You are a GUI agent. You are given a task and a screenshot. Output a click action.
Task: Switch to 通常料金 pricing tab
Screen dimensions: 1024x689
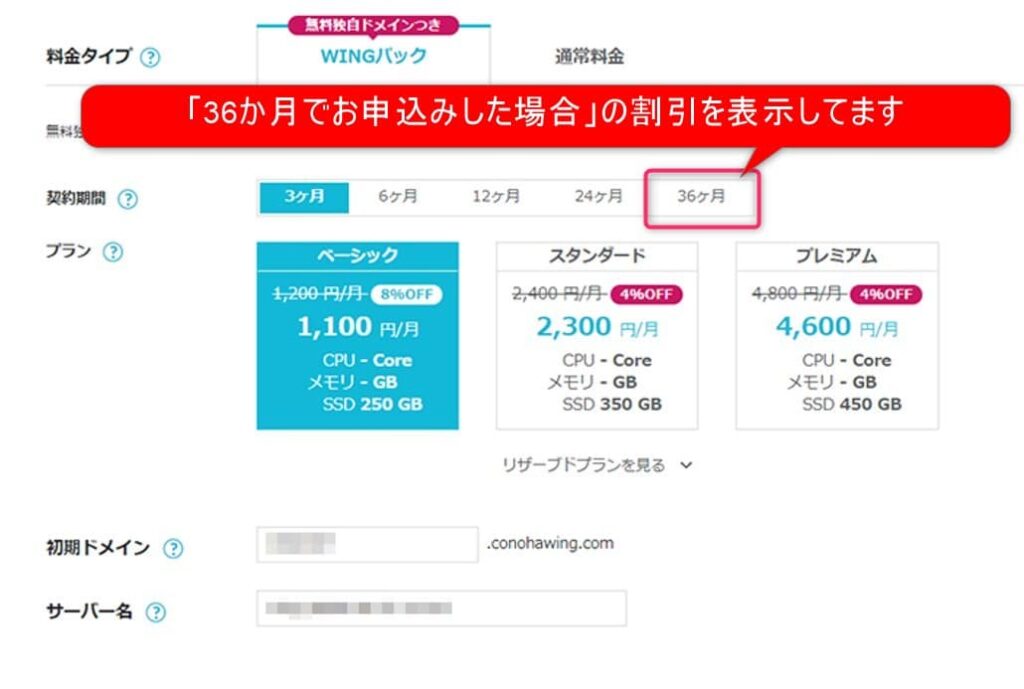589,57
